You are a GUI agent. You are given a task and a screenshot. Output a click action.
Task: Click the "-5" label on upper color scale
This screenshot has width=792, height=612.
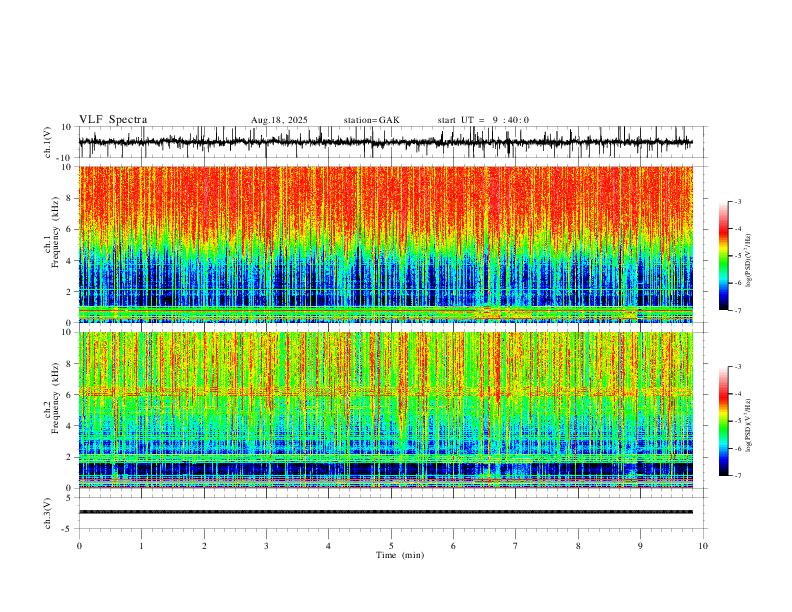737,256
